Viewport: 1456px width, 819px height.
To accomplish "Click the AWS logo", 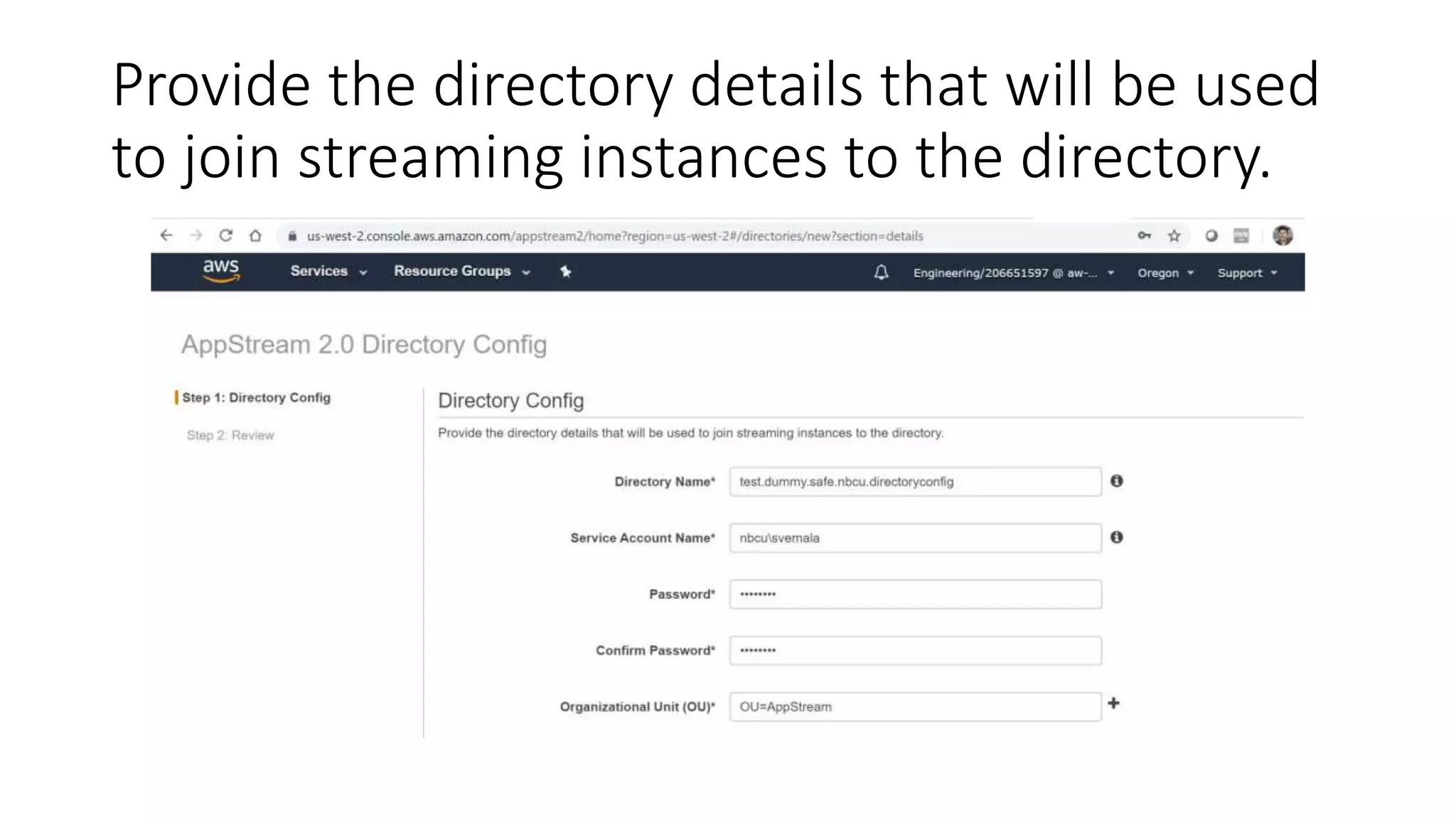I will point(221,271).
